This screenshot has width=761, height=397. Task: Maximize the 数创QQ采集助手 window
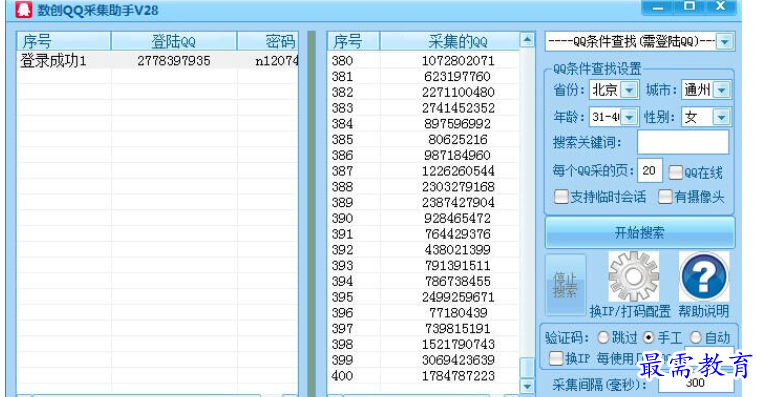tap(689, 7)
